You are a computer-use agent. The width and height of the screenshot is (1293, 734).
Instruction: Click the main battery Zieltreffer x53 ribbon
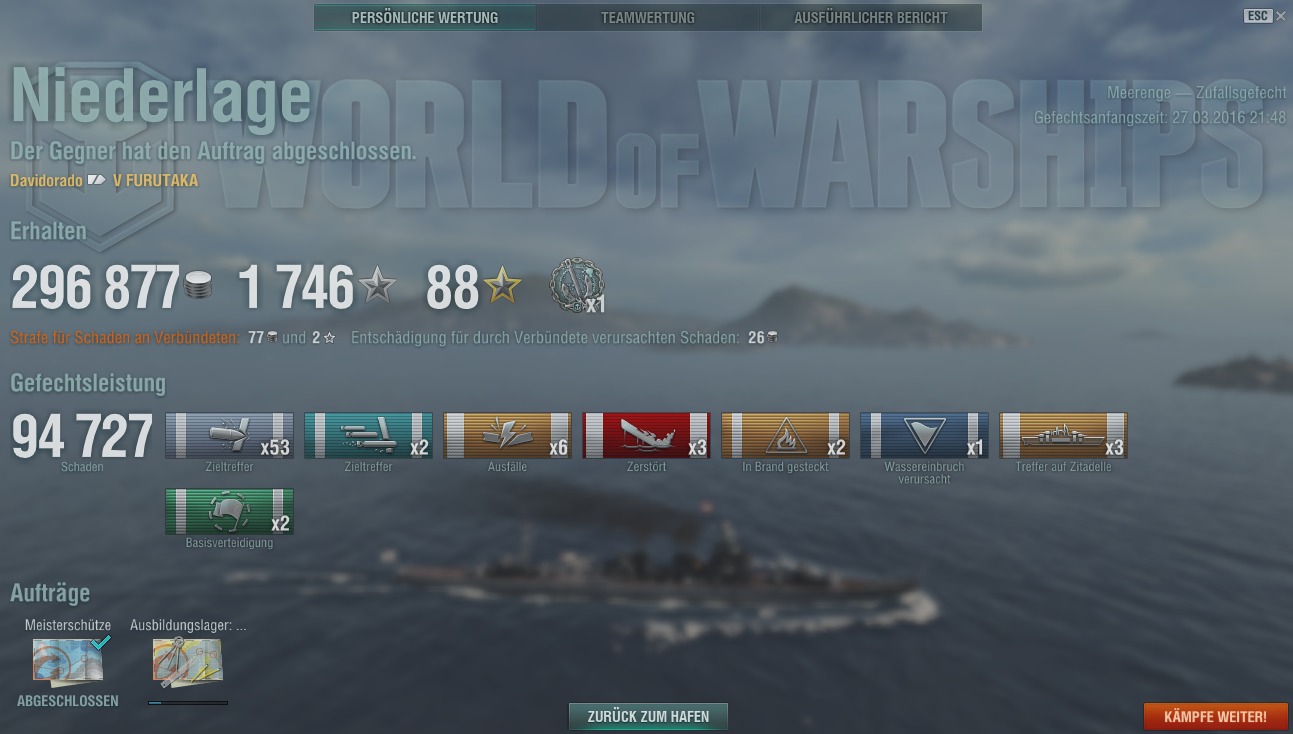tap(229, 436)
